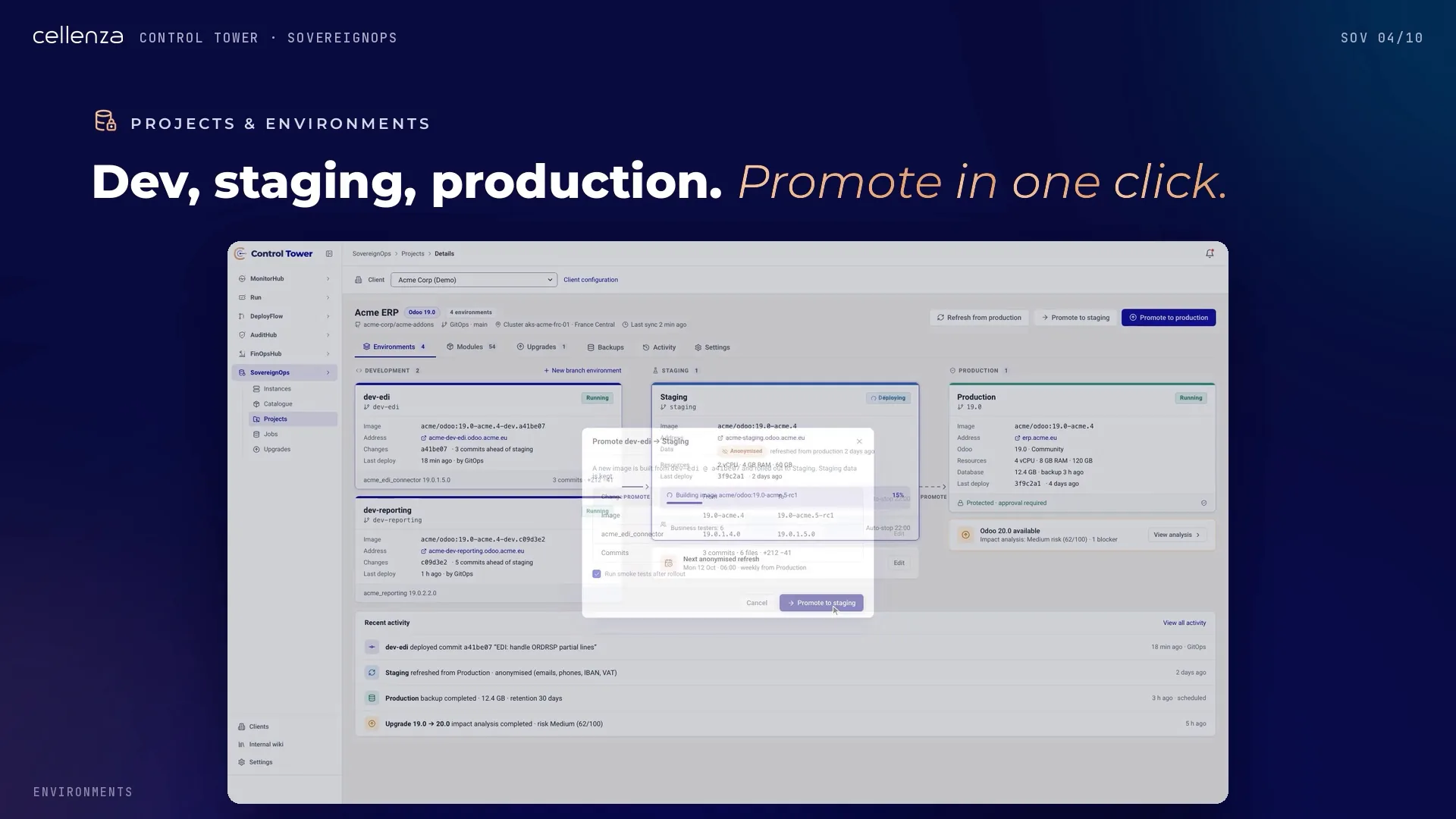Confirm Promote to staging in the dialog
Image resolution: width=1456 pixels, height=819 pixels.
821,603
